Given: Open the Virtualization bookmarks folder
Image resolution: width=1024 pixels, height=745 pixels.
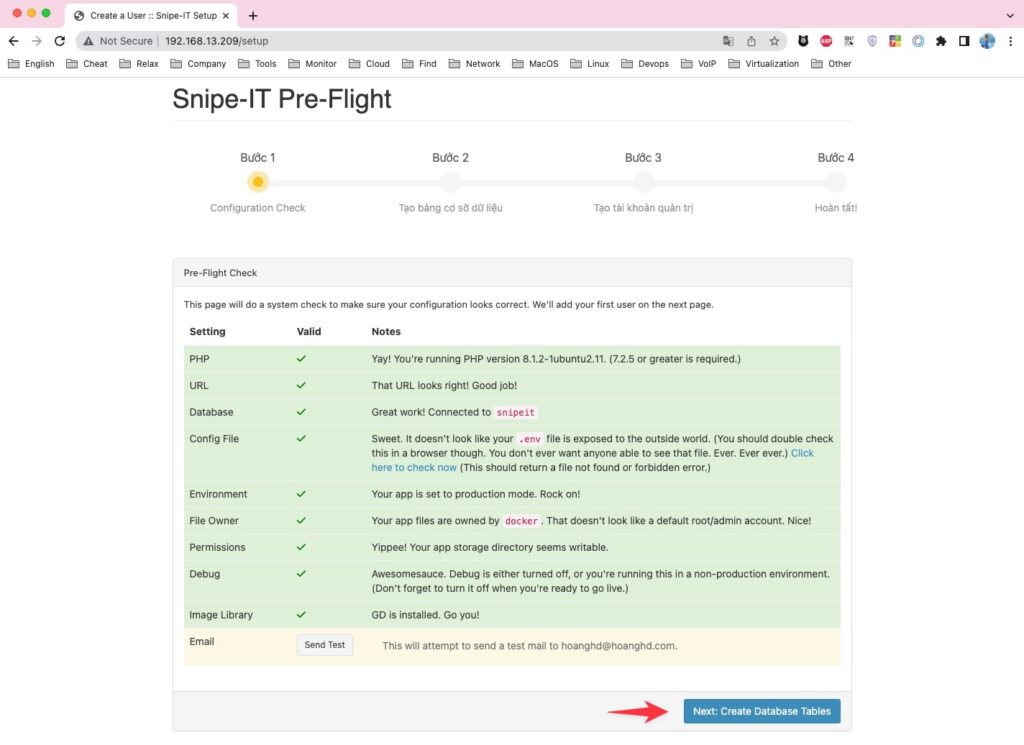Looking at the screenshot, I should 764,64.
